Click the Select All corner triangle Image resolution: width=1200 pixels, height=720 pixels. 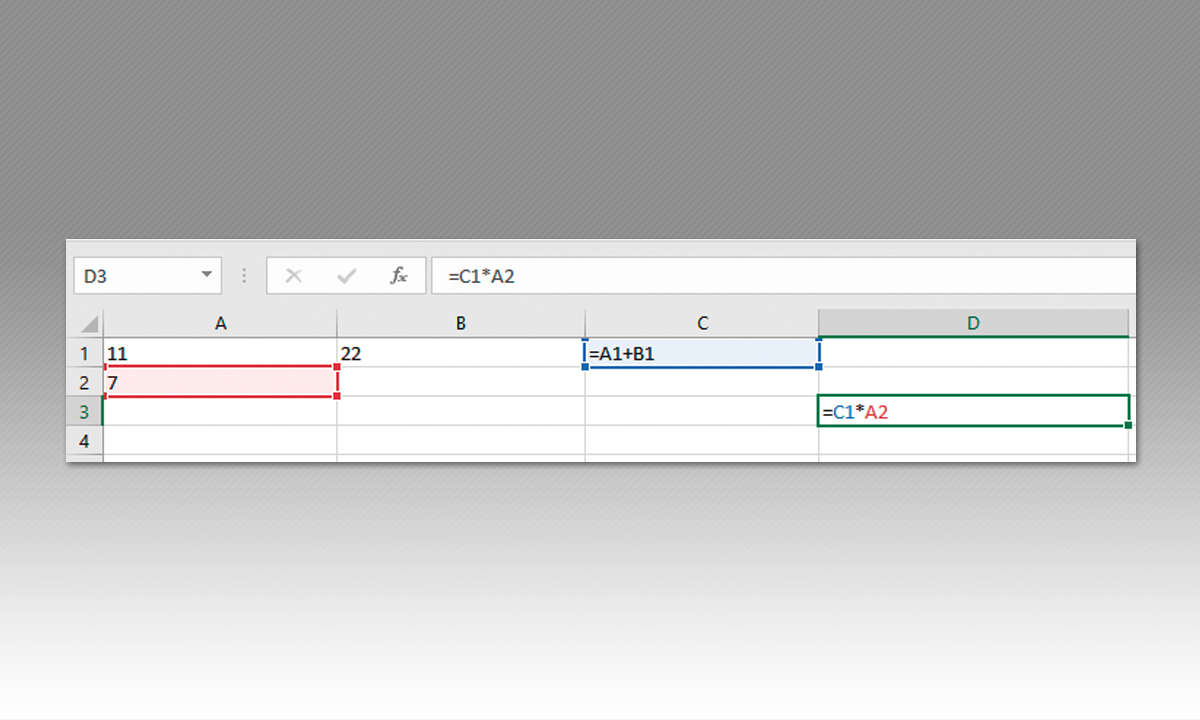(89, 324)
